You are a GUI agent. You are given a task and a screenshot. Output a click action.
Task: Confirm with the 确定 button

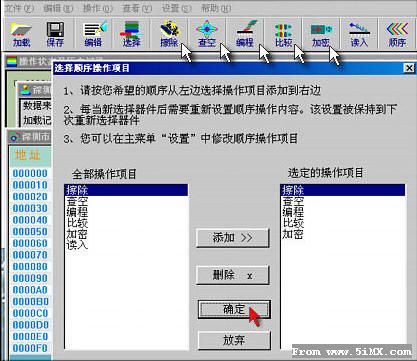pos(234,309)
